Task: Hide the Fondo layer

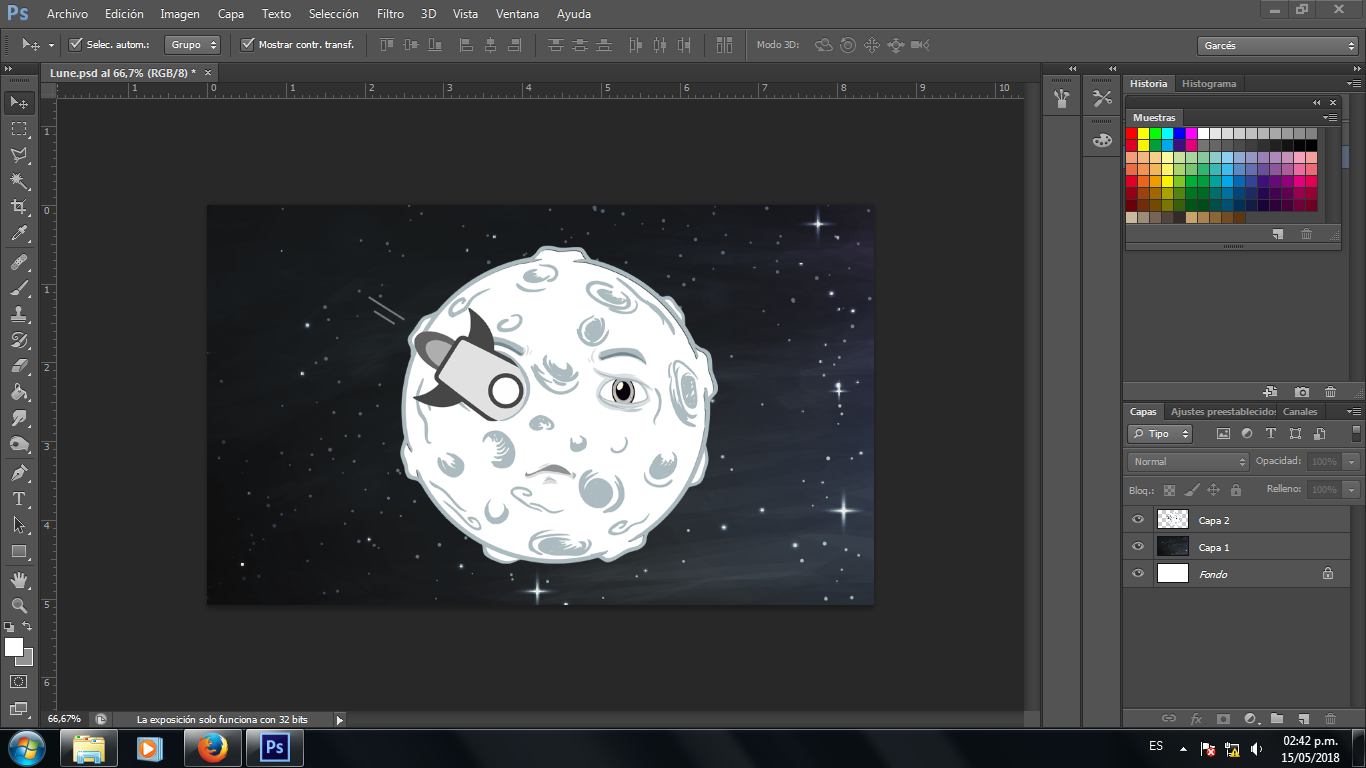Action: point(1137,573)
